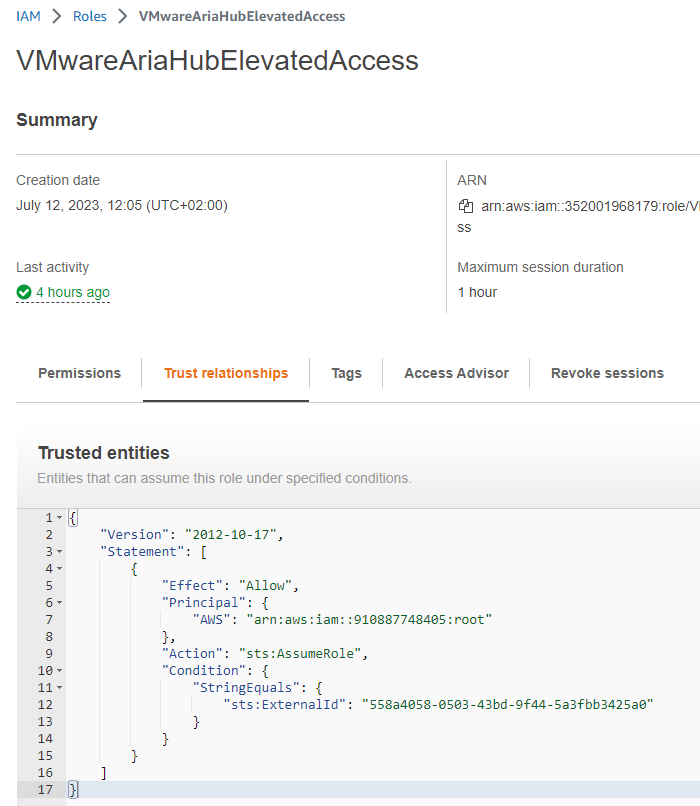Collapse the Statement array at line 3
Viewport: 700px width, 806px height.
pyautogui.click(x=60, y=552)
